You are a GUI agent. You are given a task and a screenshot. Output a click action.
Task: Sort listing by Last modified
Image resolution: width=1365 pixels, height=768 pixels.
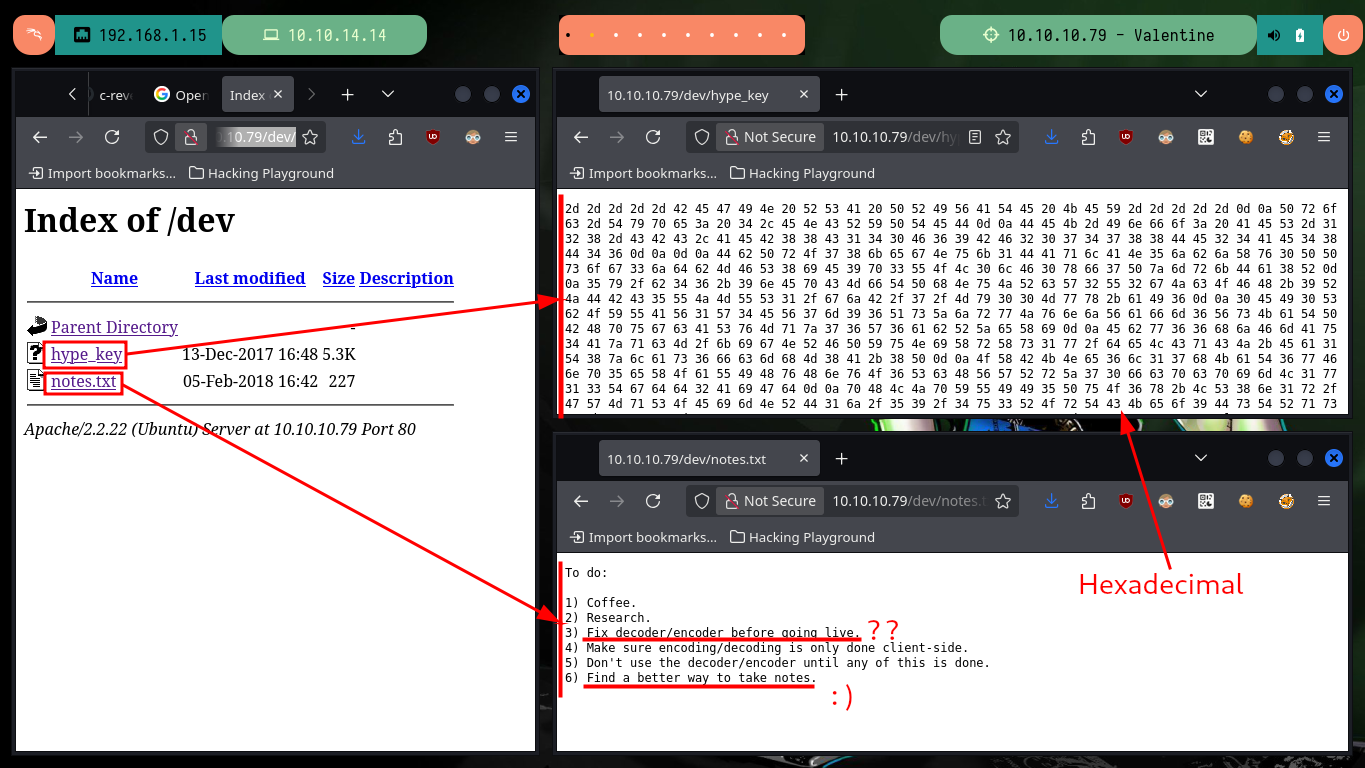(250, 278)
